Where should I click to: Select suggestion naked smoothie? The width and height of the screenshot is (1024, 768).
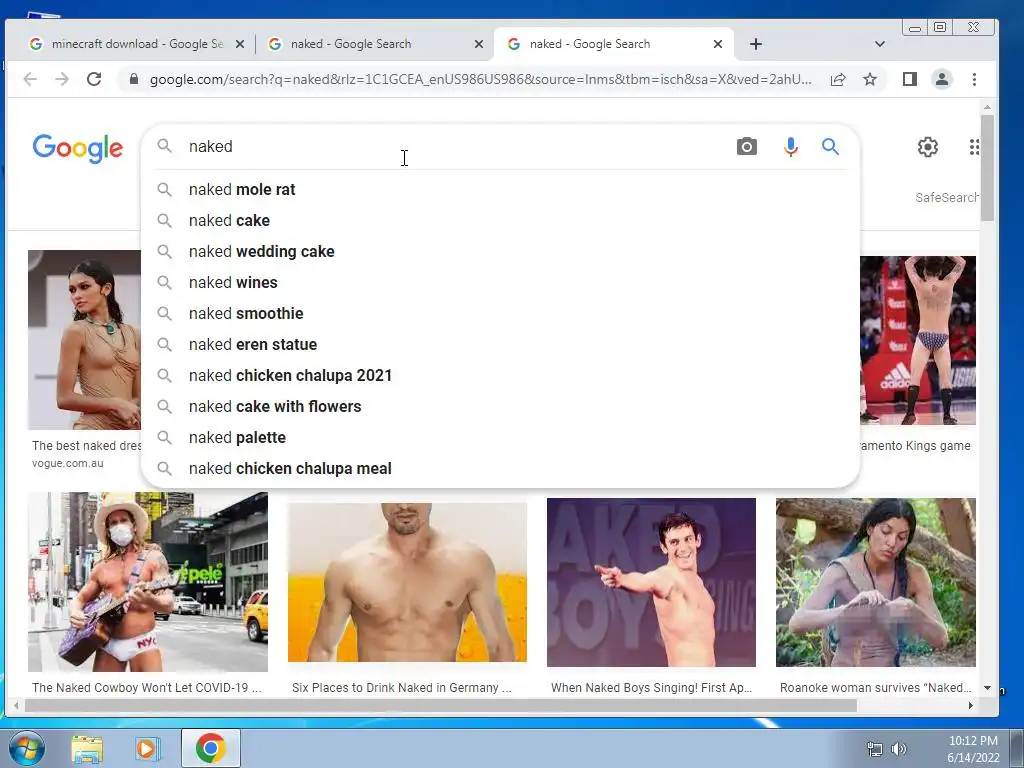click(500, 313)
